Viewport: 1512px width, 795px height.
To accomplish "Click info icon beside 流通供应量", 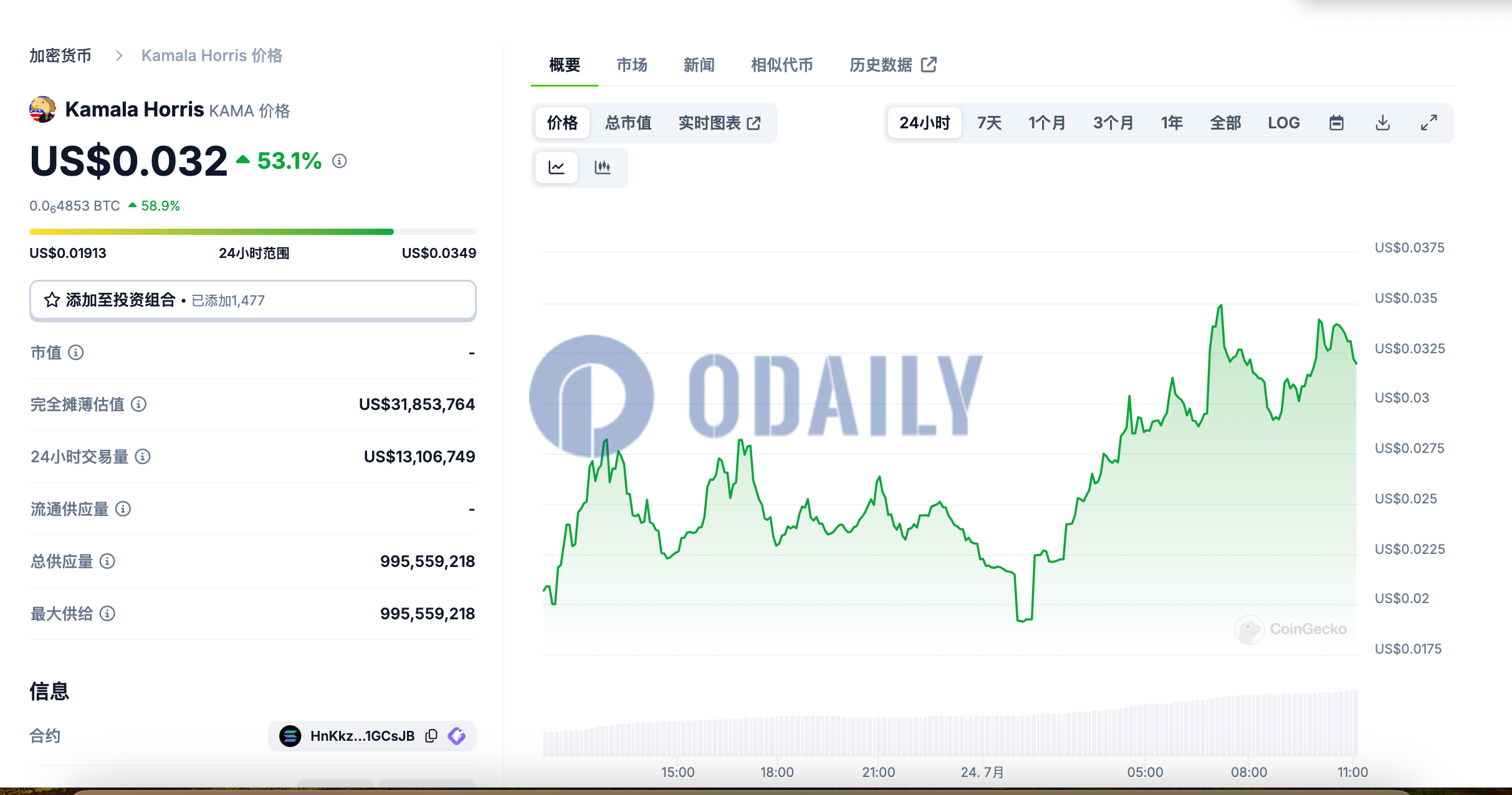I will click(123, 509).
